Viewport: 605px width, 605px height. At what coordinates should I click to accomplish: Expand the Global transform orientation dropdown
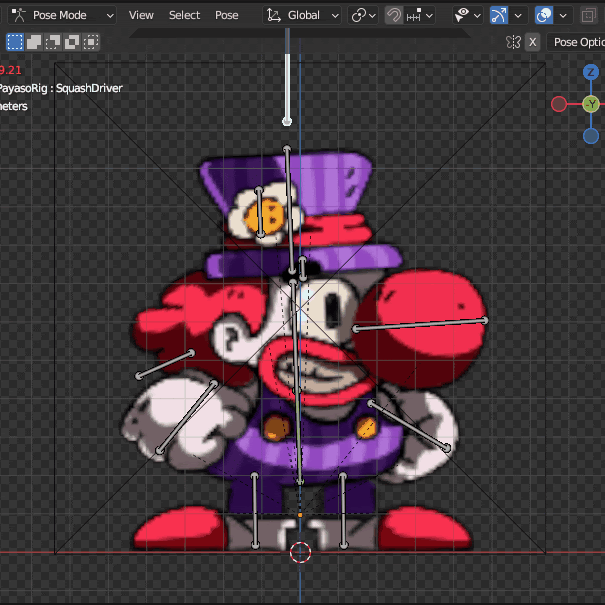click(x=303, y=15)
